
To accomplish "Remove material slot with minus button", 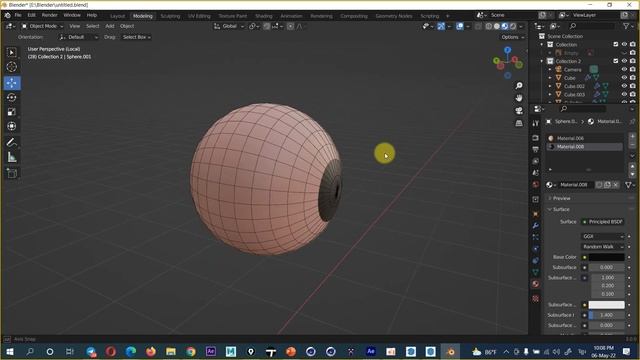I will tap(632, 144).
